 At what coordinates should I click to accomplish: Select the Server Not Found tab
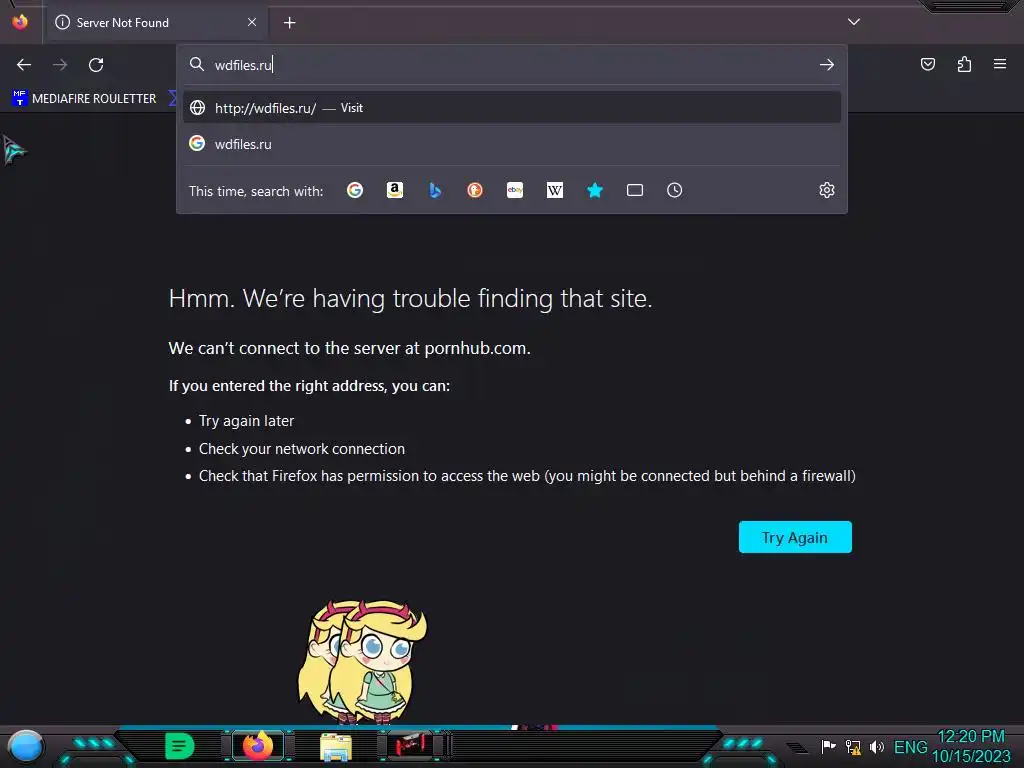coord(157,23)
